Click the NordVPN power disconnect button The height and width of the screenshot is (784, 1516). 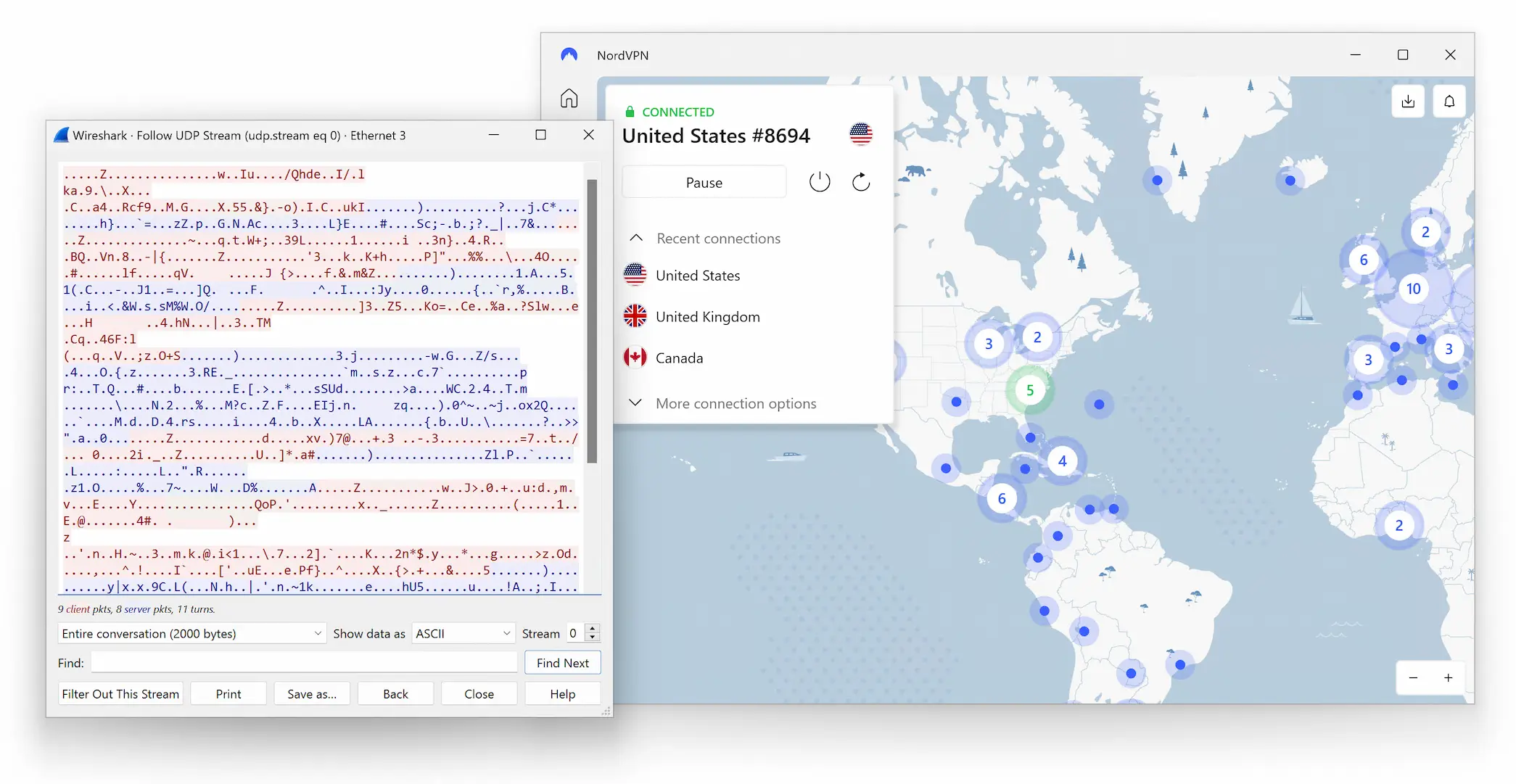click(819, 182)
